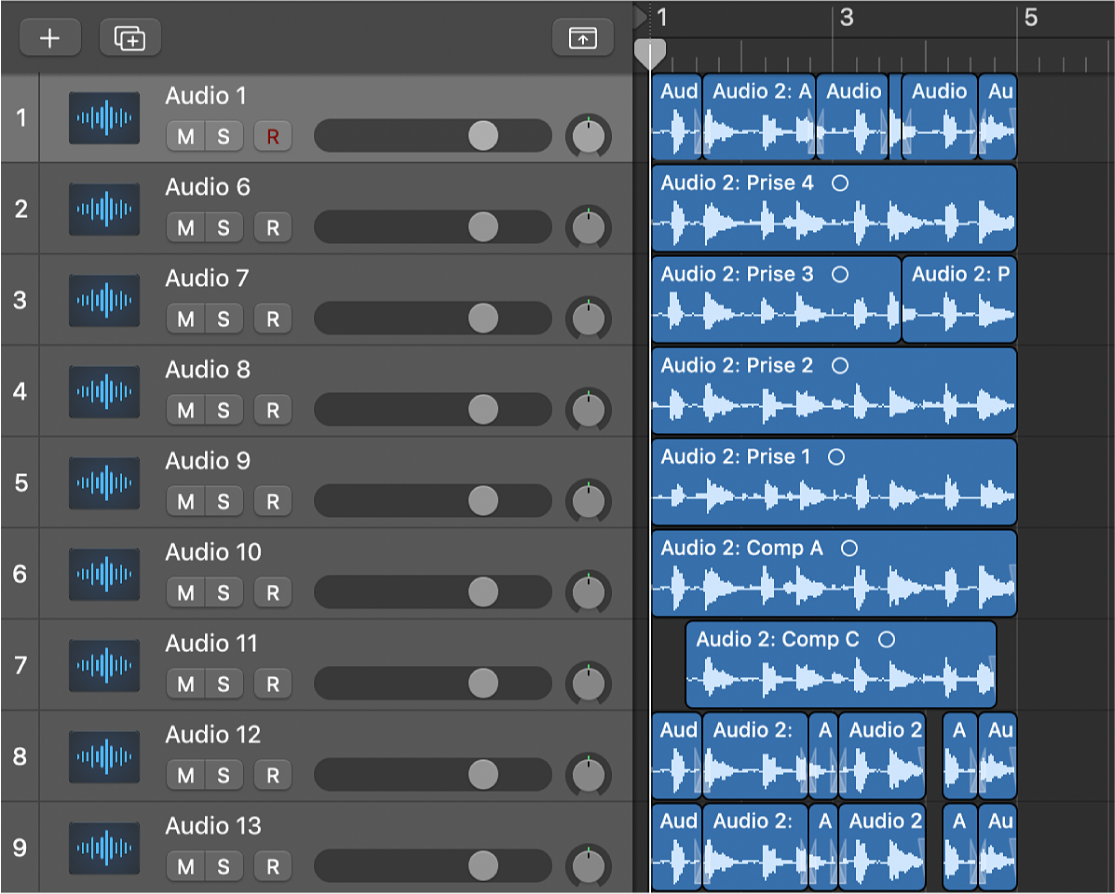Click the global tracks button above Audio 1
Image resolution: width=1115 pixels, height=894 pixels.
[582, 38]
